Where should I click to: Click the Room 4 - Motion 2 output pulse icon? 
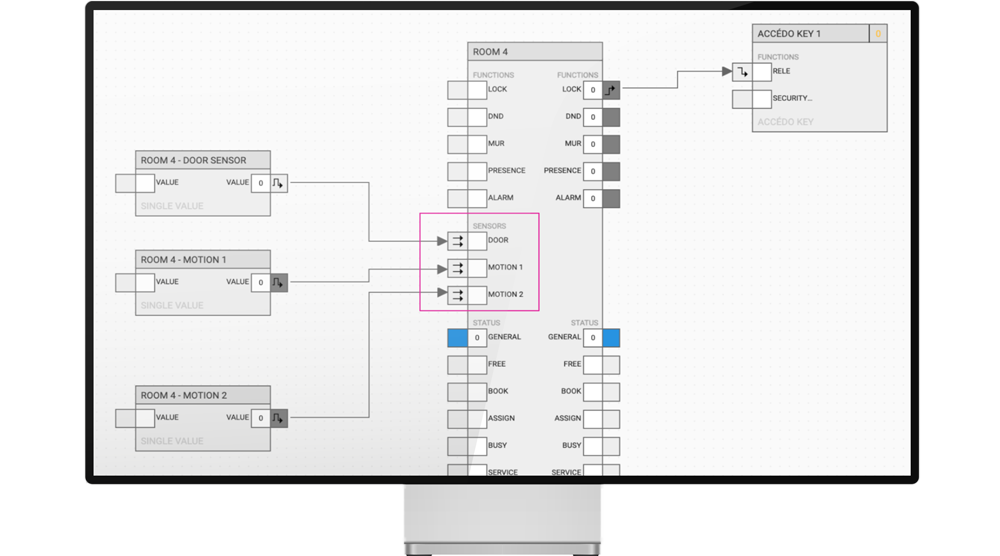coord(279,418)
